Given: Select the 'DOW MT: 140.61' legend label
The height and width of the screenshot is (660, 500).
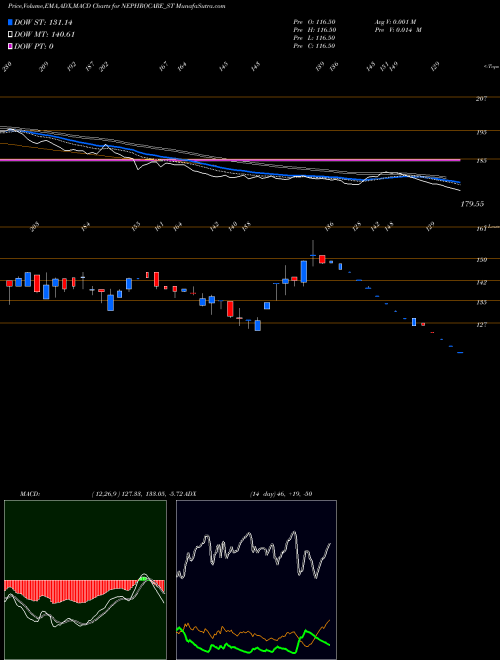Looking at the screenshot, I should [x=44, y=35].
